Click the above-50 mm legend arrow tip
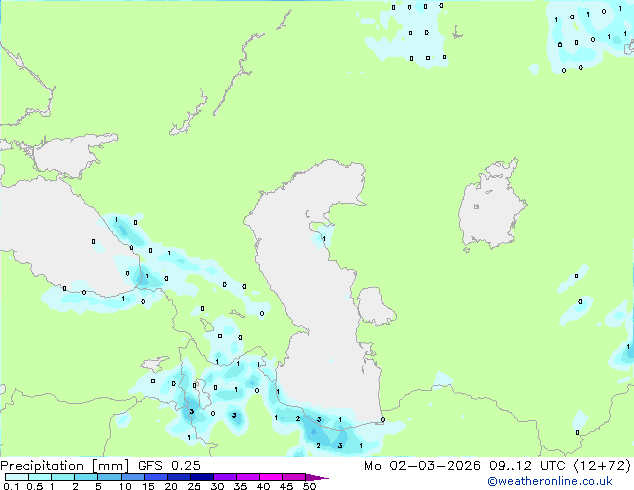Image resolution: width=634 pixels, height=490 pixels. pos(317,477)
